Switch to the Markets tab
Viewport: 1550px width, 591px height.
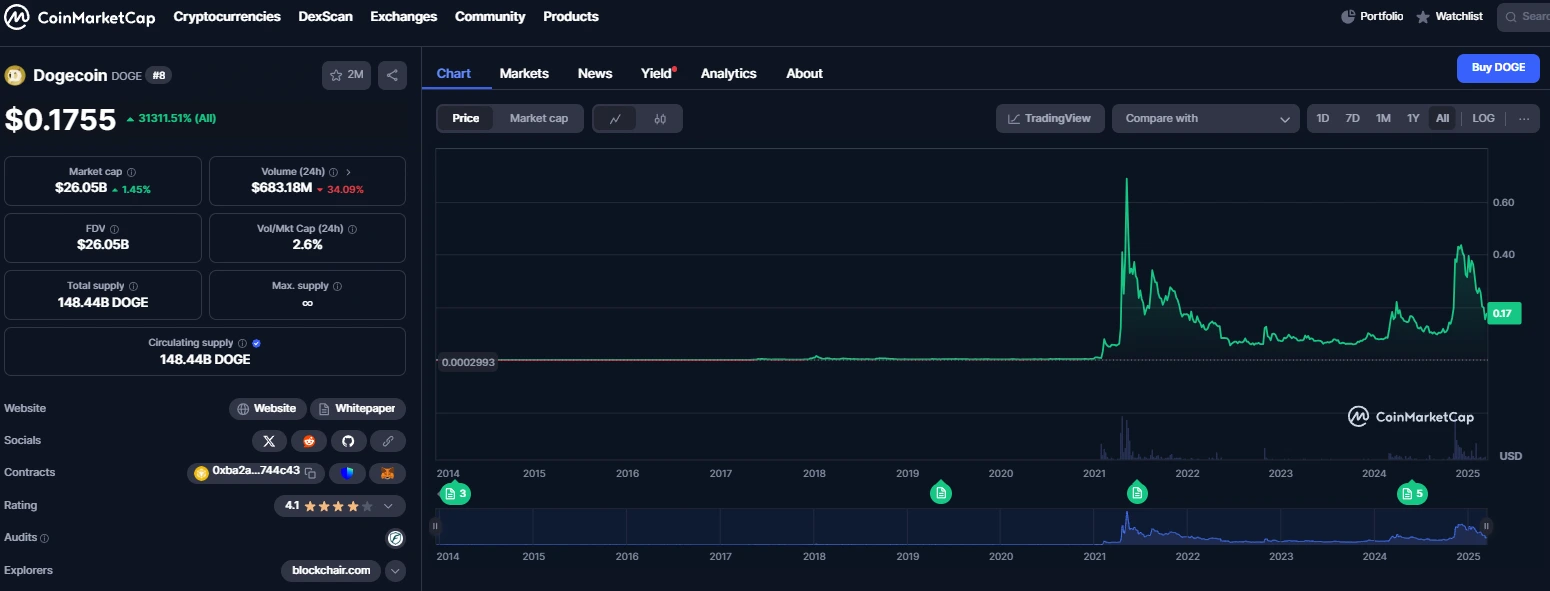pyautogui.click(x=524, y=72)
